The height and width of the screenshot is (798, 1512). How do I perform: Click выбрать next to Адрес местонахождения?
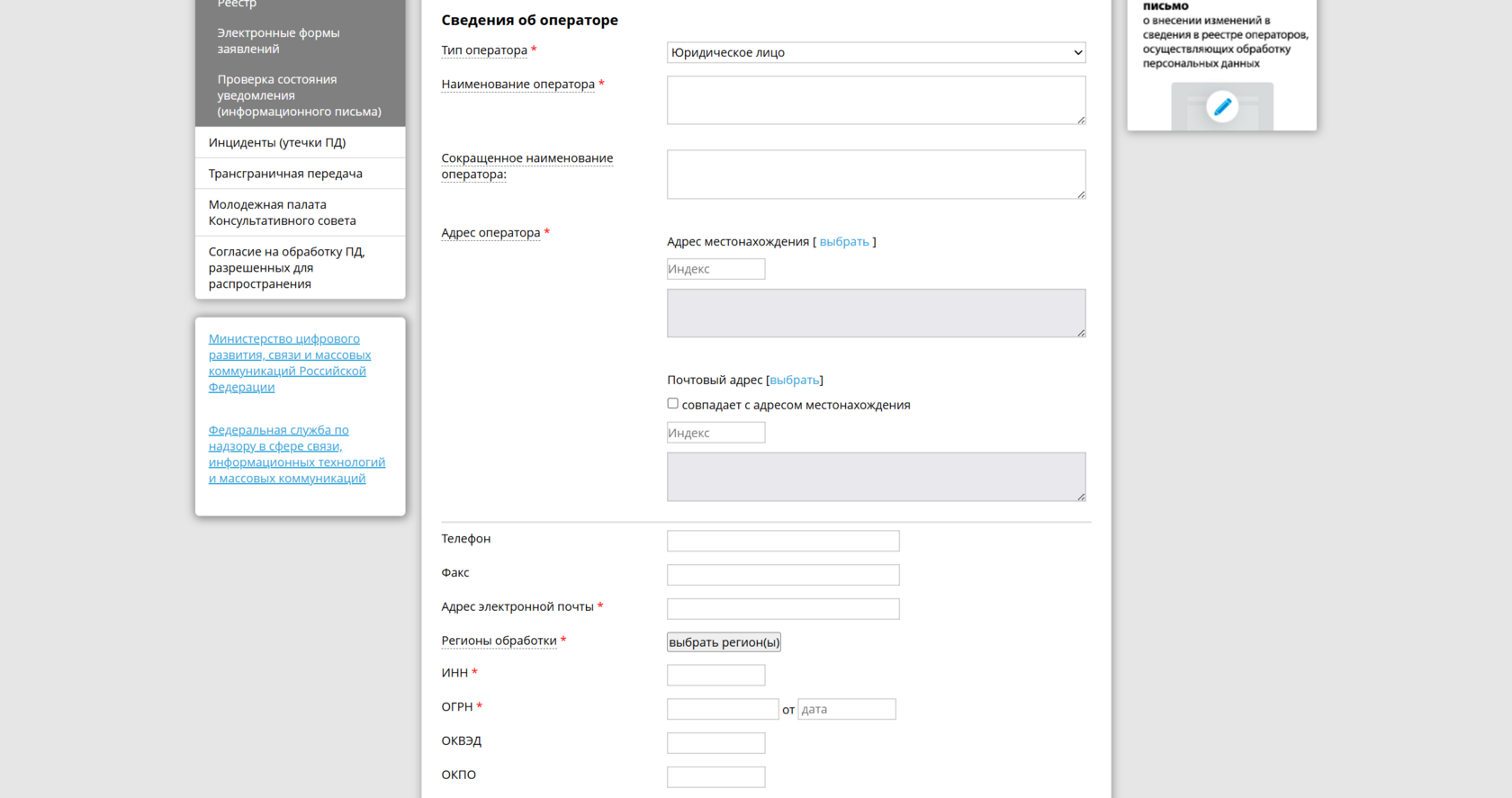point(844,242)
